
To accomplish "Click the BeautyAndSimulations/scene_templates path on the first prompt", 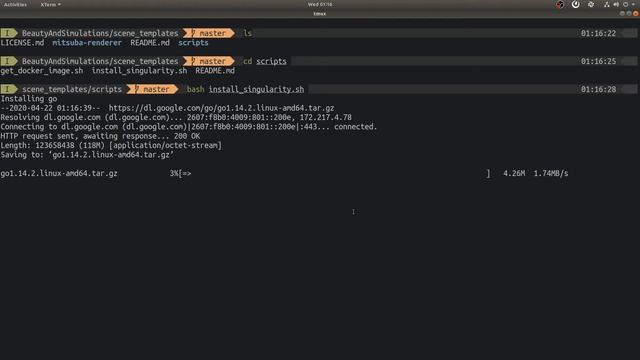I will 100,33.
